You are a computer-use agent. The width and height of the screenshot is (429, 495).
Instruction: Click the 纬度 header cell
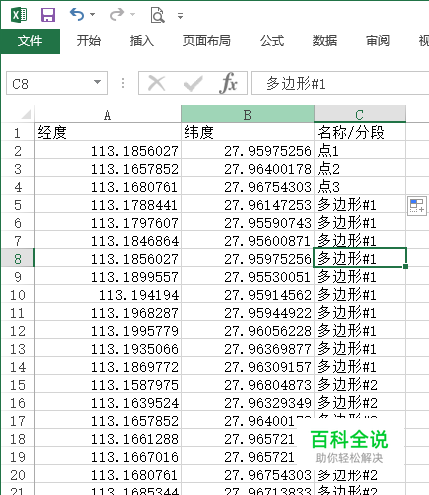coord(248,132)
